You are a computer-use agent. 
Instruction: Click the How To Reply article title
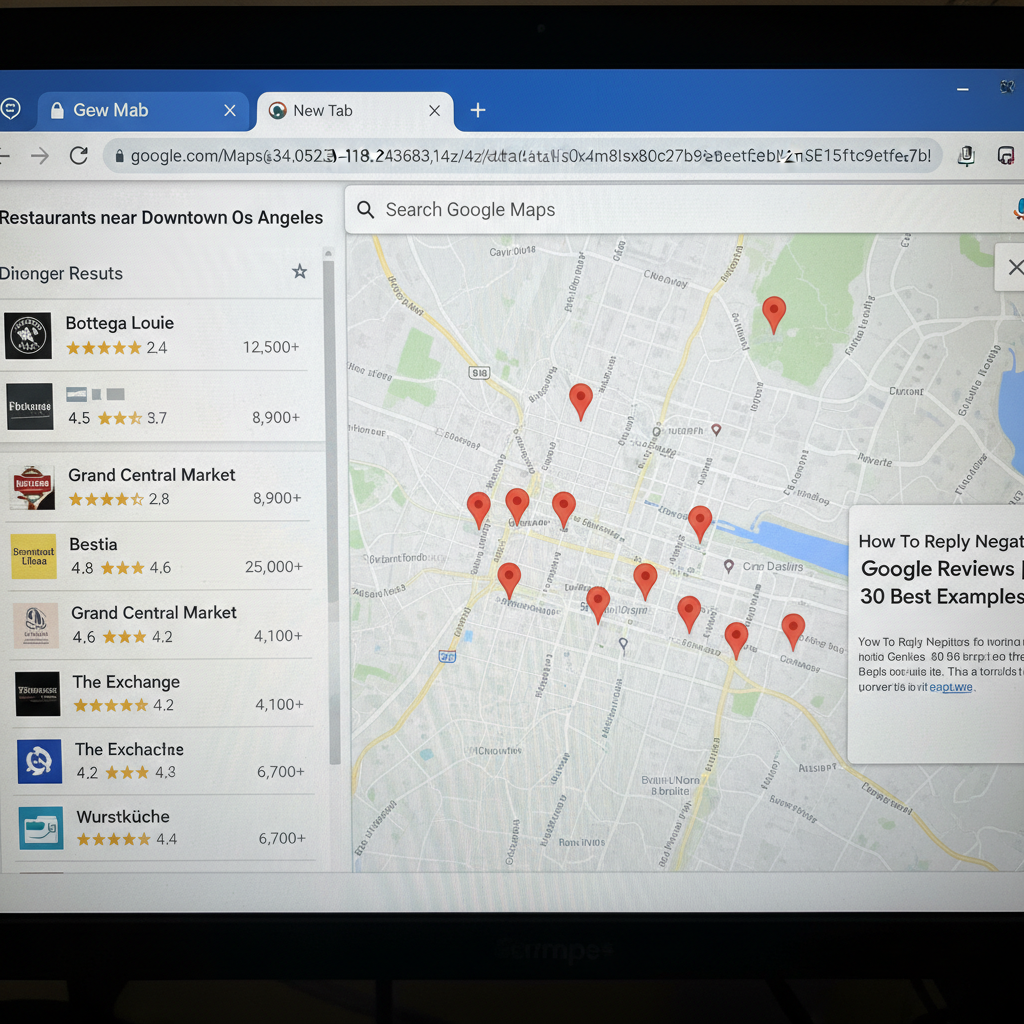(940, 569)
